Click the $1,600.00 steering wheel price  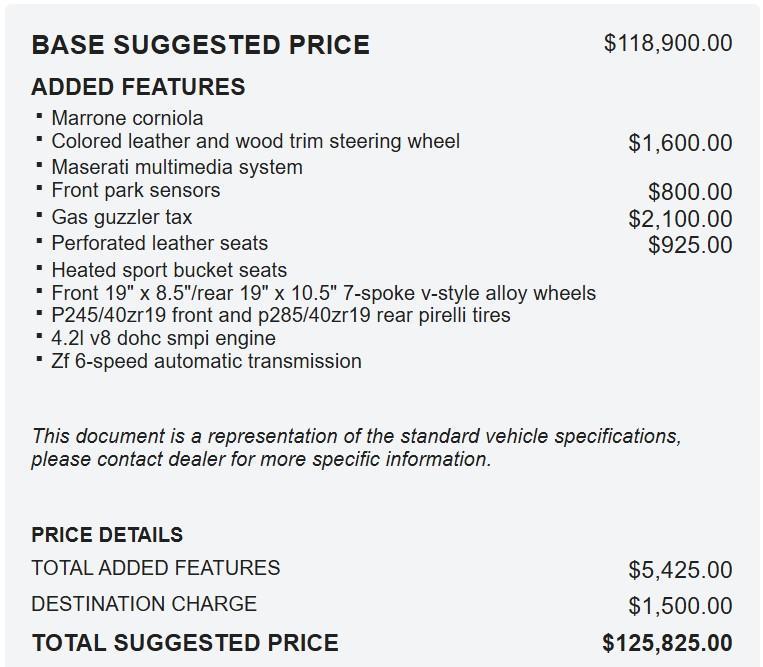pyautogui.click(x=680, y=143)
